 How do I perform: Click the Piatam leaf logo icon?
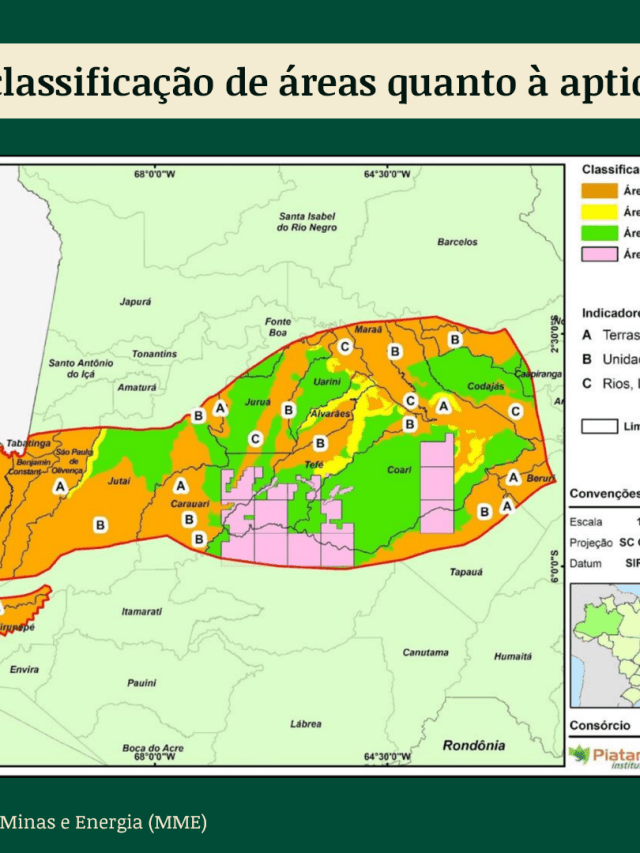pyautogui.click(x=580, y=754)
